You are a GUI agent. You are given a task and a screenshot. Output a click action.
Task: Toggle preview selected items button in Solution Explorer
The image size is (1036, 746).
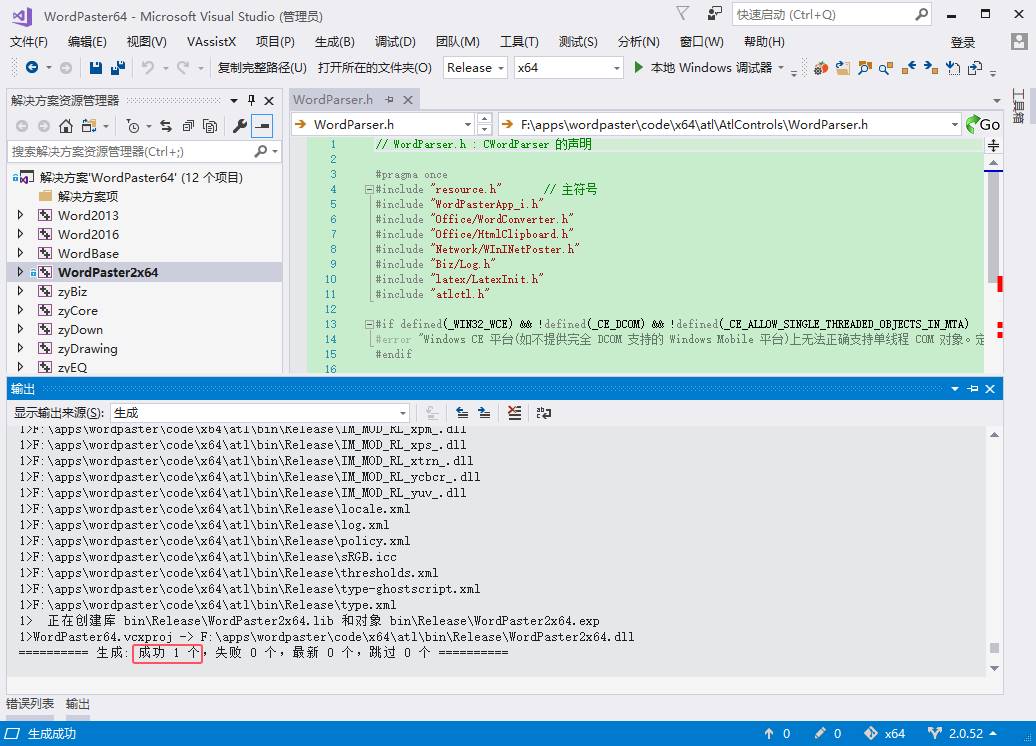(262, 126)
